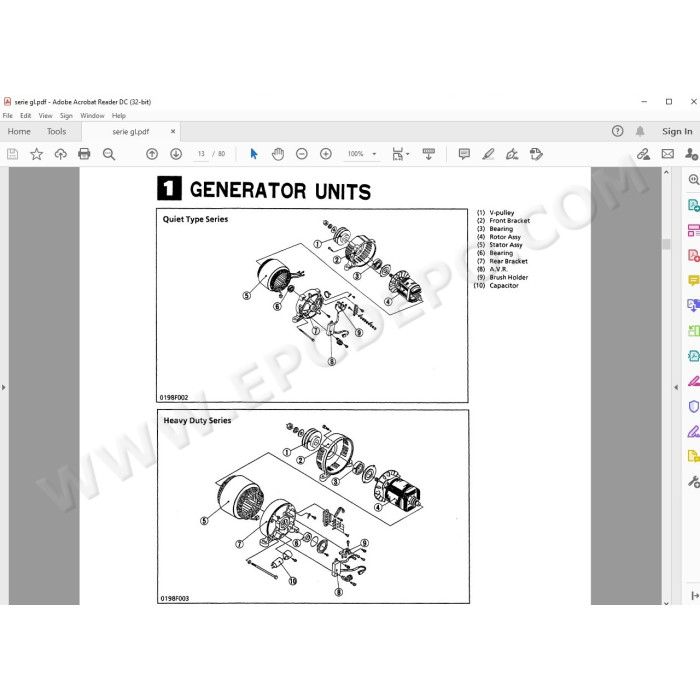Screen dimensions: 700x700
Task: Open Protect shield tool in sidebar
Action: (693, 406)
